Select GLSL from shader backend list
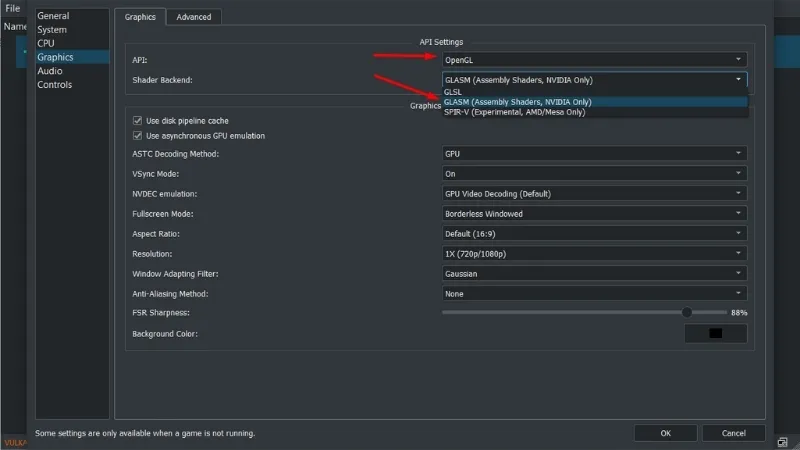 (x=453, y=91)
